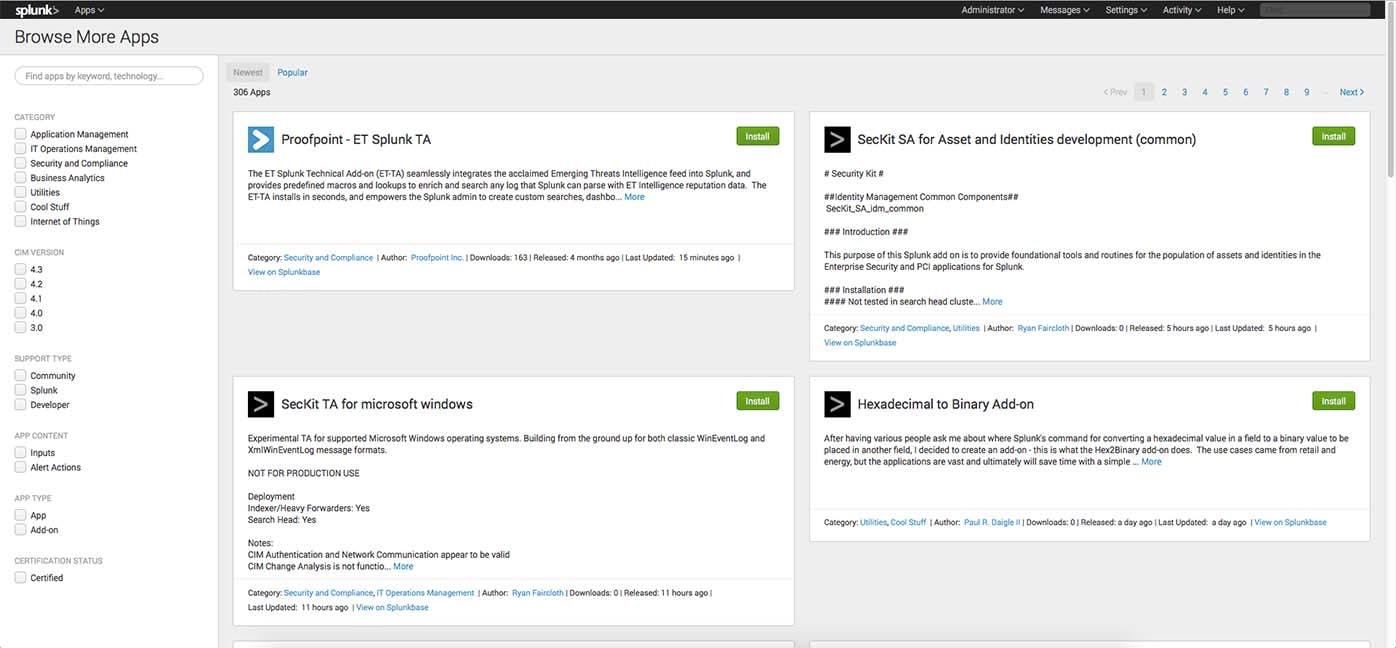1396x648 pixels.
Task: Open IT Operations Management link in SecKit TA card
Action: pyautogui.click(x=425, y=593)
